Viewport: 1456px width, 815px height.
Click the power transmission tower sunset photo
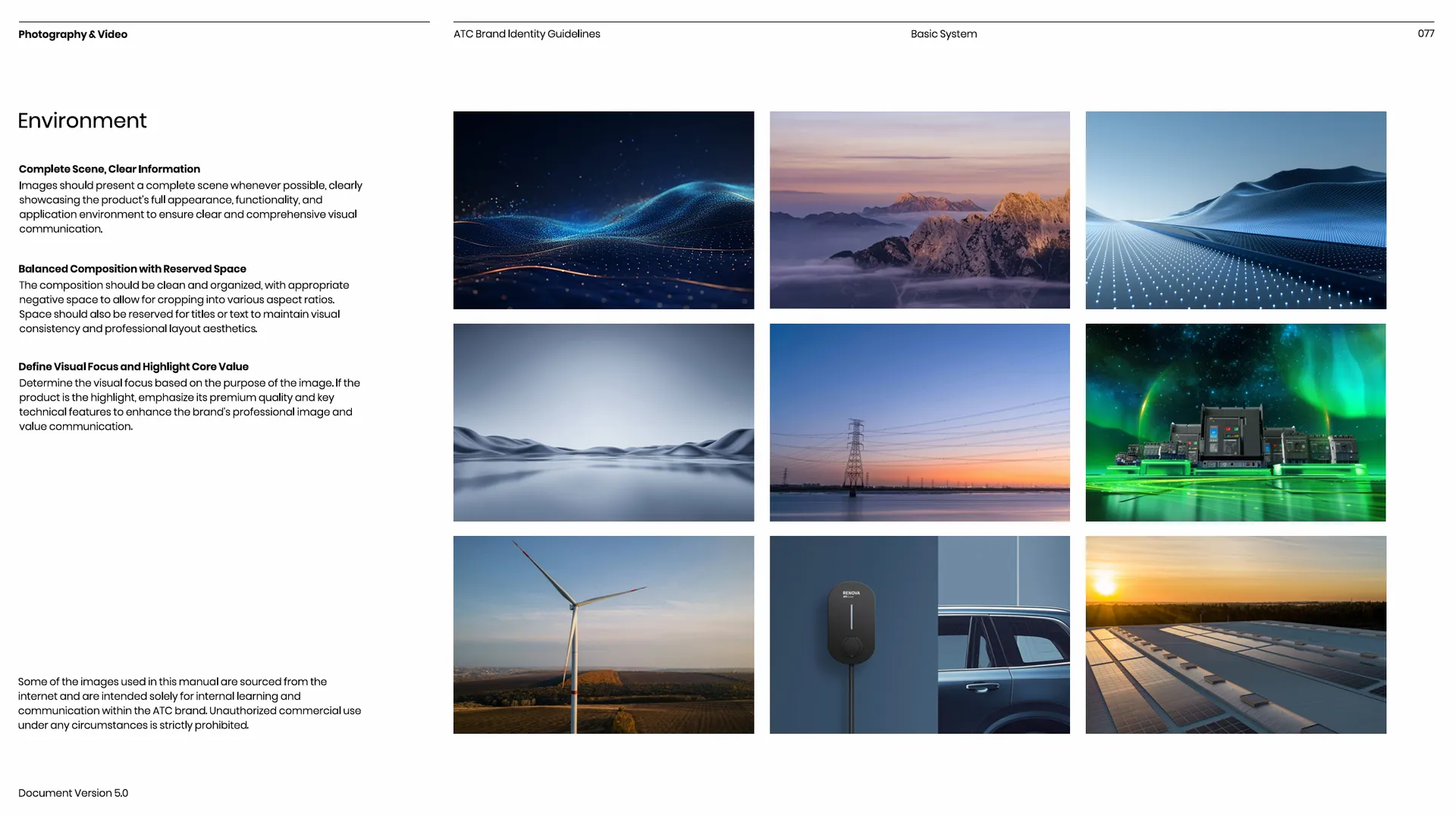(x=919, y=422)
